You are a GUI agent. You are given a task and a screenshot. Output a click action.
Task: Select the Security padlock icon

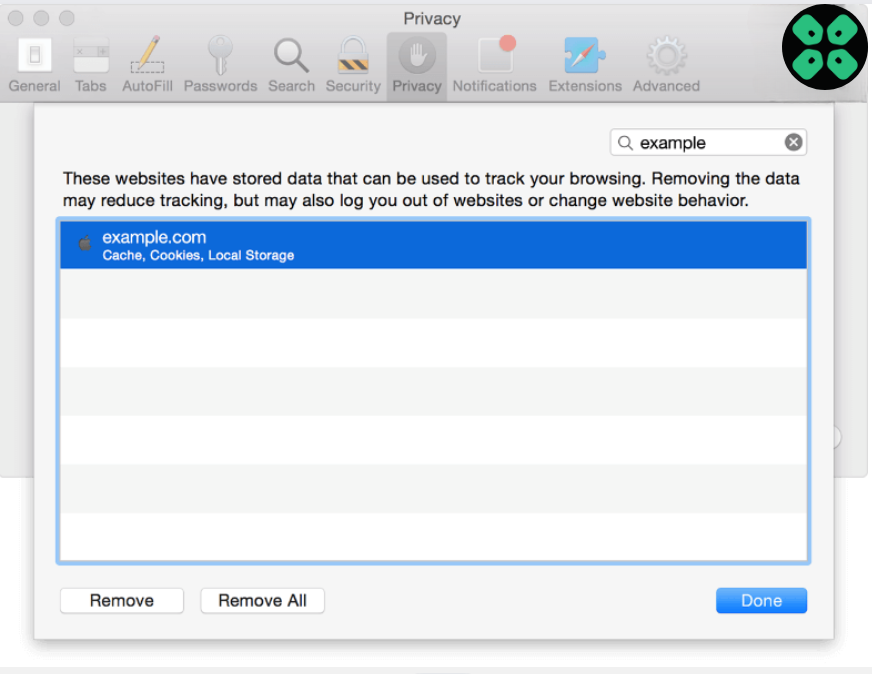[353, 56]
